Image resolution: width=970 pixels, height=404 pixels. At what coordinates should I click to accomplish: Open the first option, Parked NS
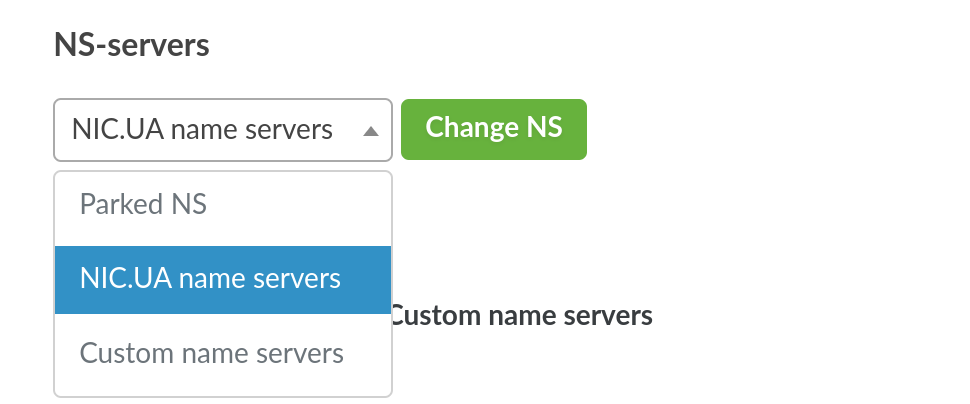click(x=144, y=205)
